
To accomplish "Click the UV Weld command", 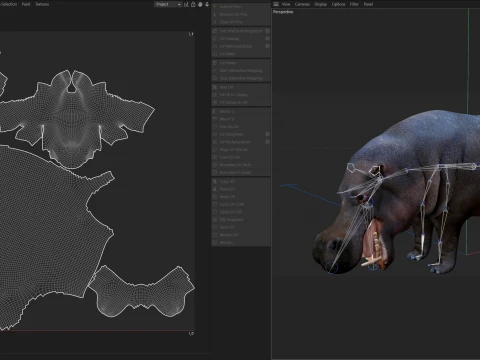I will [241, 54].
